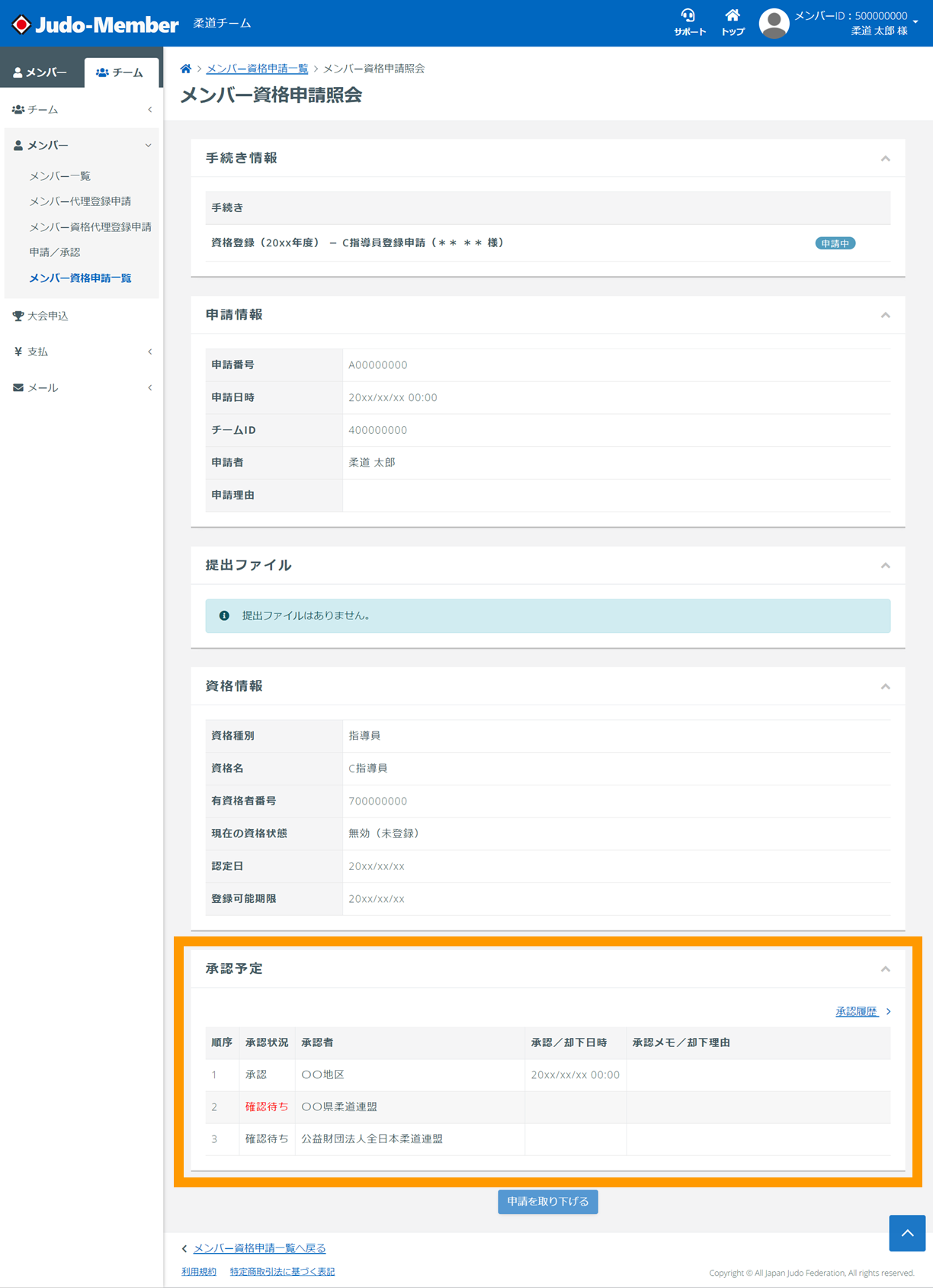Click the 申請を取り下げる button

click(x=548, y=1201)
